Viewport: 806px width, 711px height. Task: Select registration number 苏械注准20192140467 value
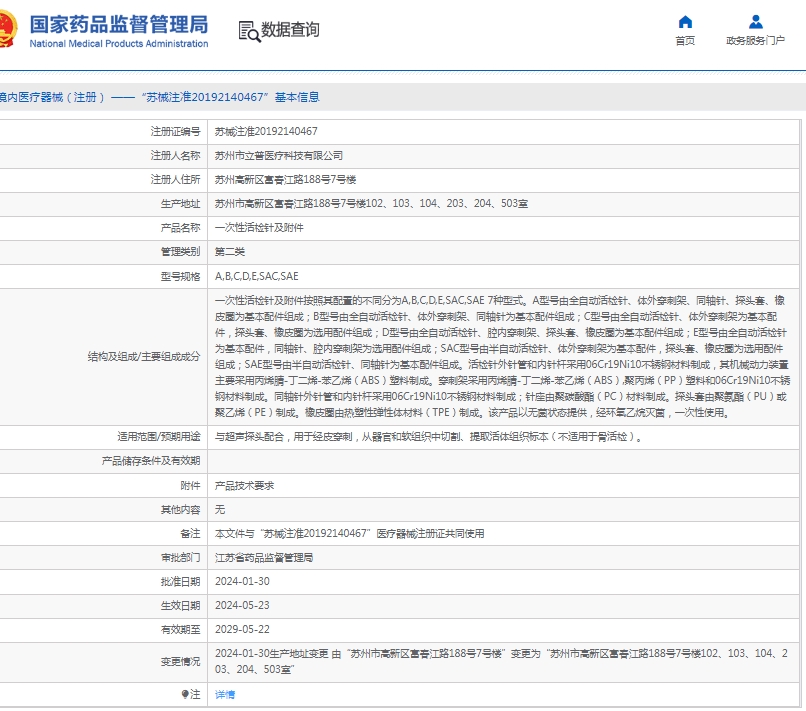click(x=266, y=132)
